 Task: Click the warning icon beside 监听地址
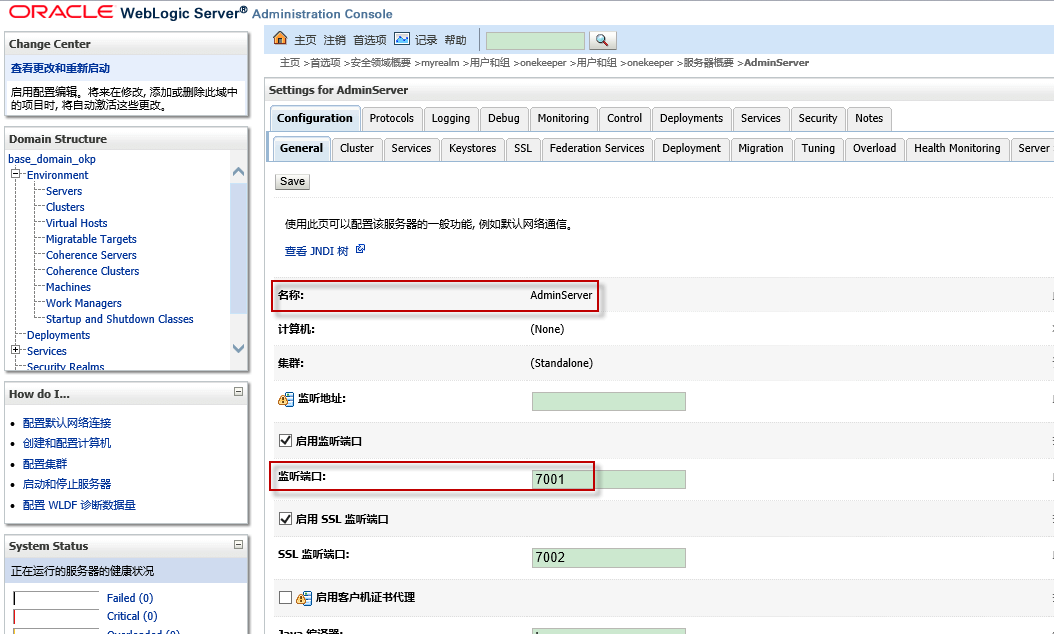286,399
